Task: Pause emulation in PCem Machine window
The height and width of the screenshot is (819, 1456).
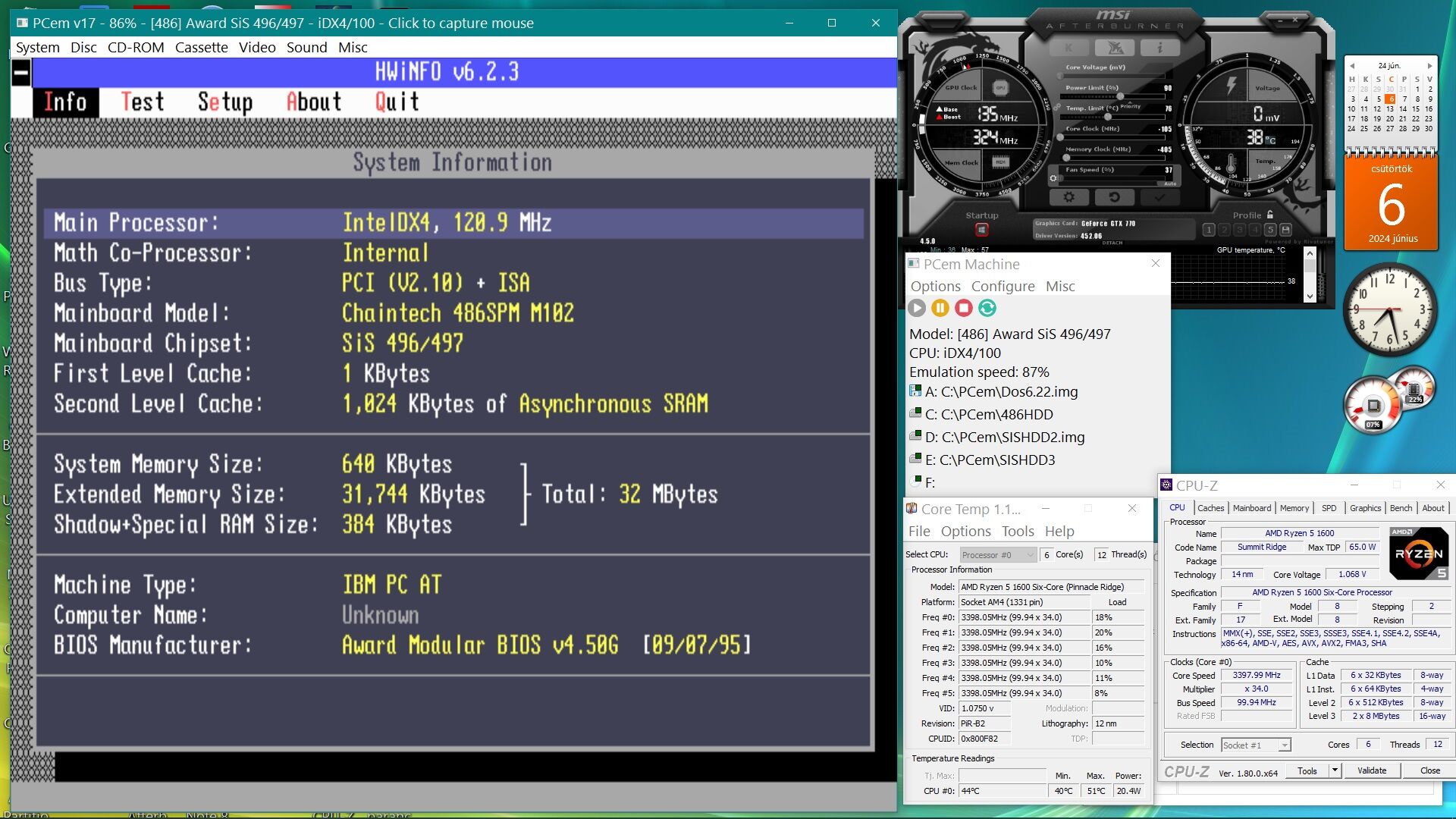Action: pos(940,308)
